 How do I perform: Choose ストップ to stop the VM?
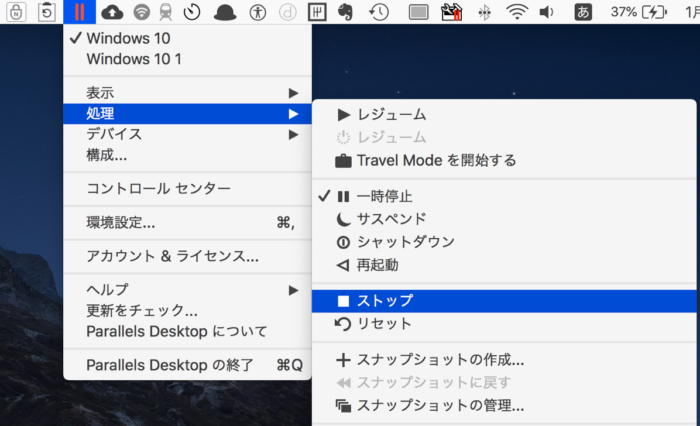click(504, 301)
